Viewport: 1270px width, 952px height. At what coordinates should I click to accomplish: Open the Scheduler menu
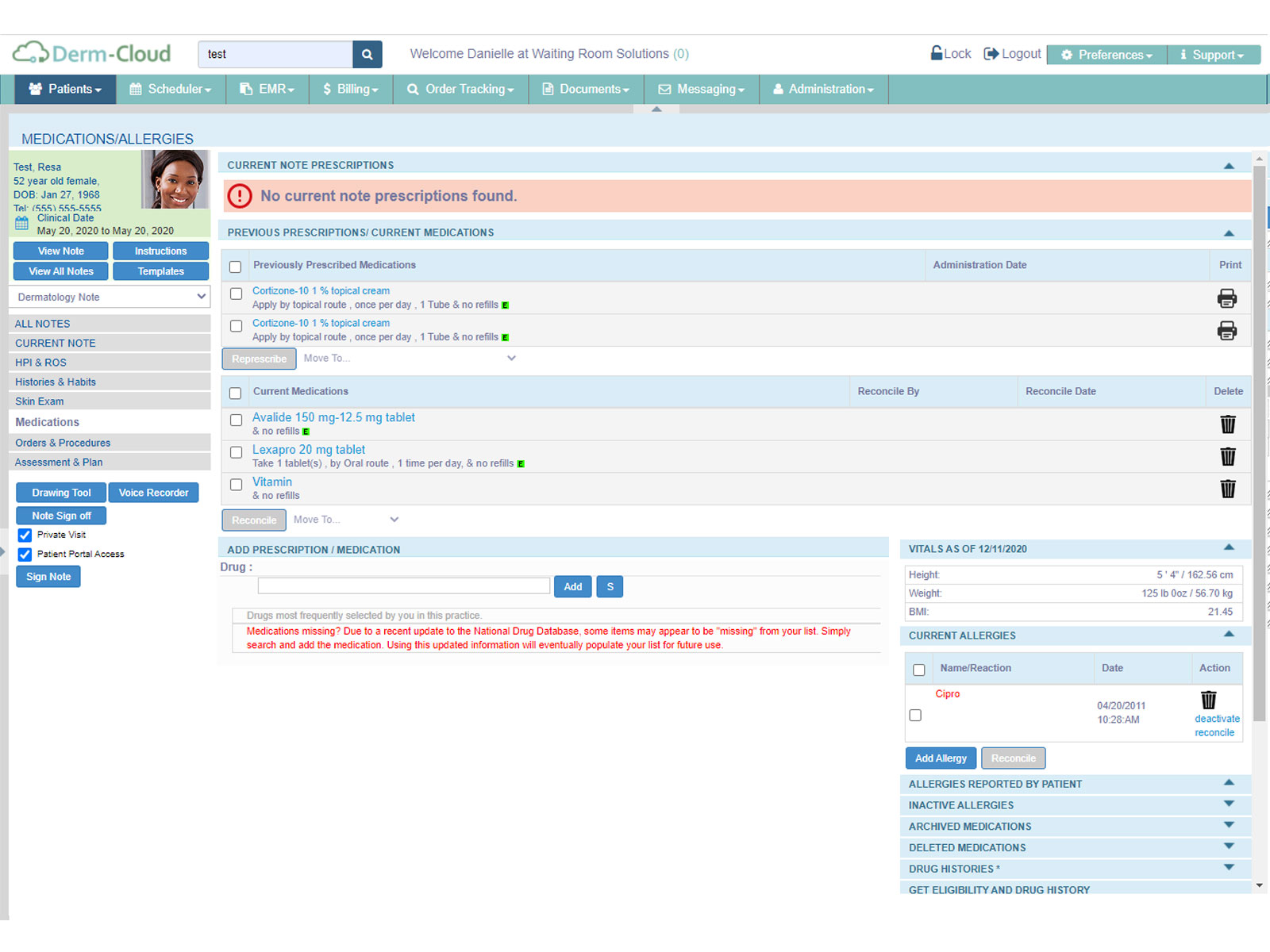pos(171,89)
